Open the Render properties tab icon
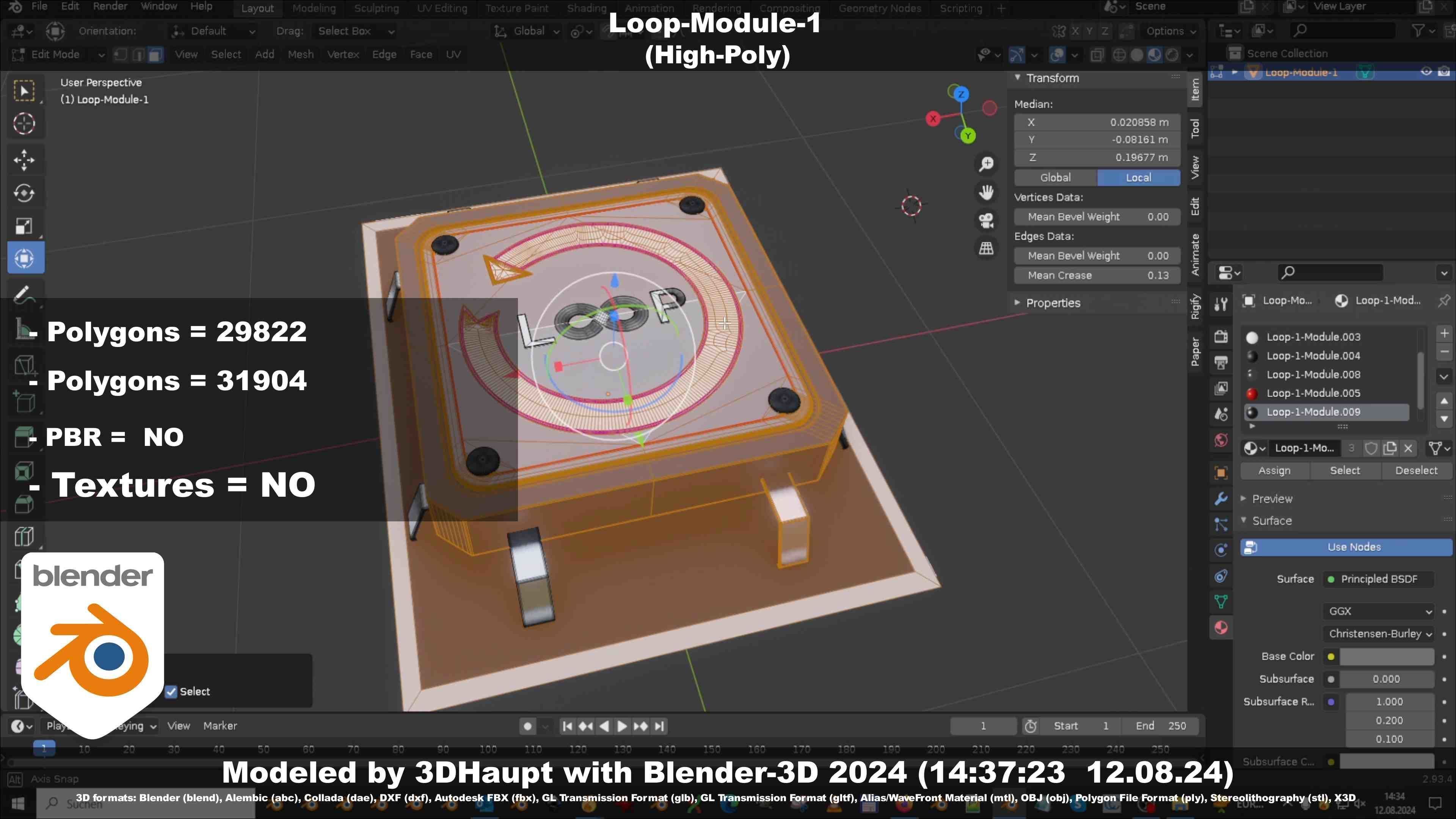Image resolution: width=1456 pixels, height=819 pixels. (1221, 336)
